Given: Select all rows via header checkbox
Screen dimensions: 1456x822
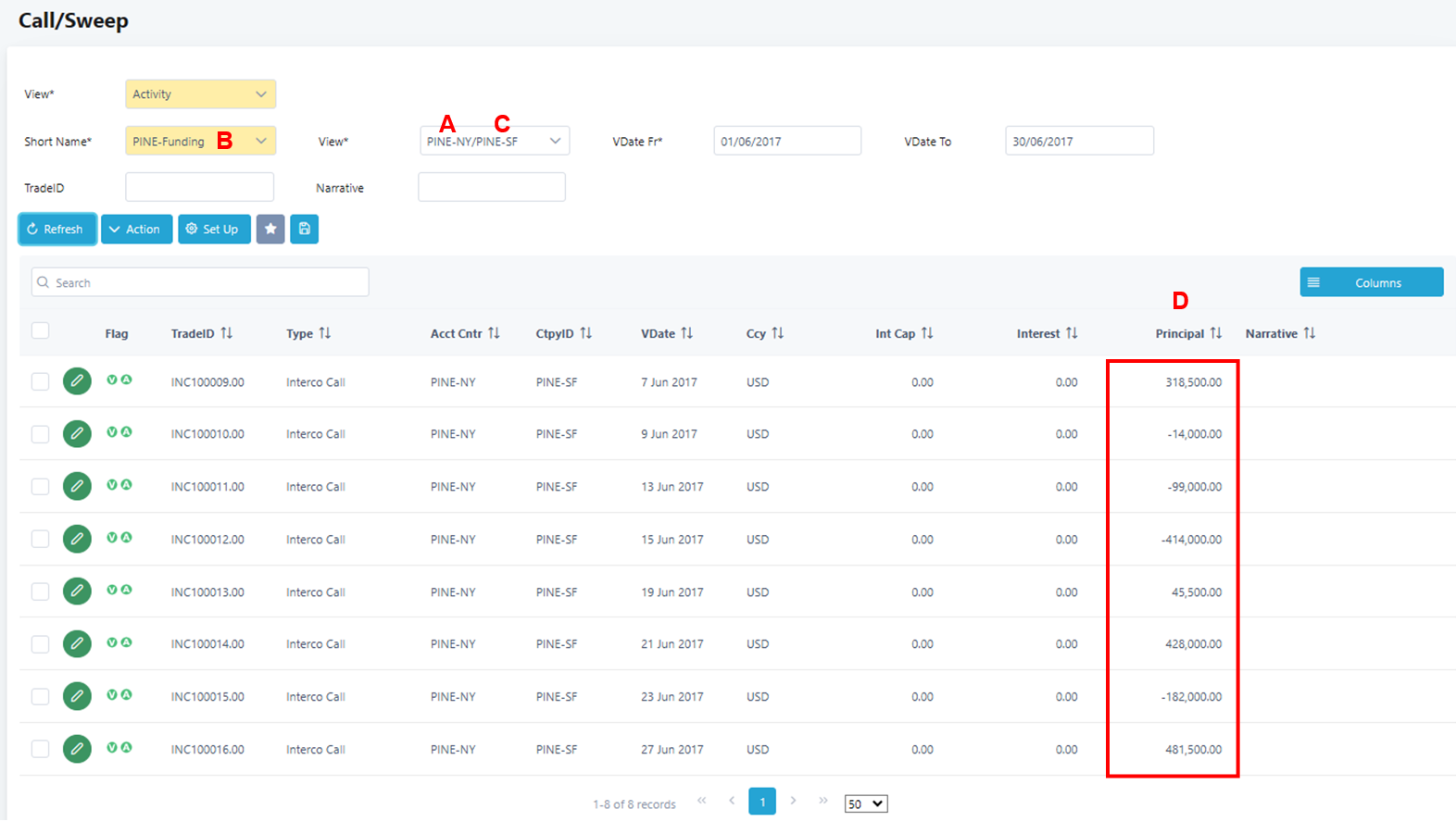Looking at the screenshot, I should (40, 330).
